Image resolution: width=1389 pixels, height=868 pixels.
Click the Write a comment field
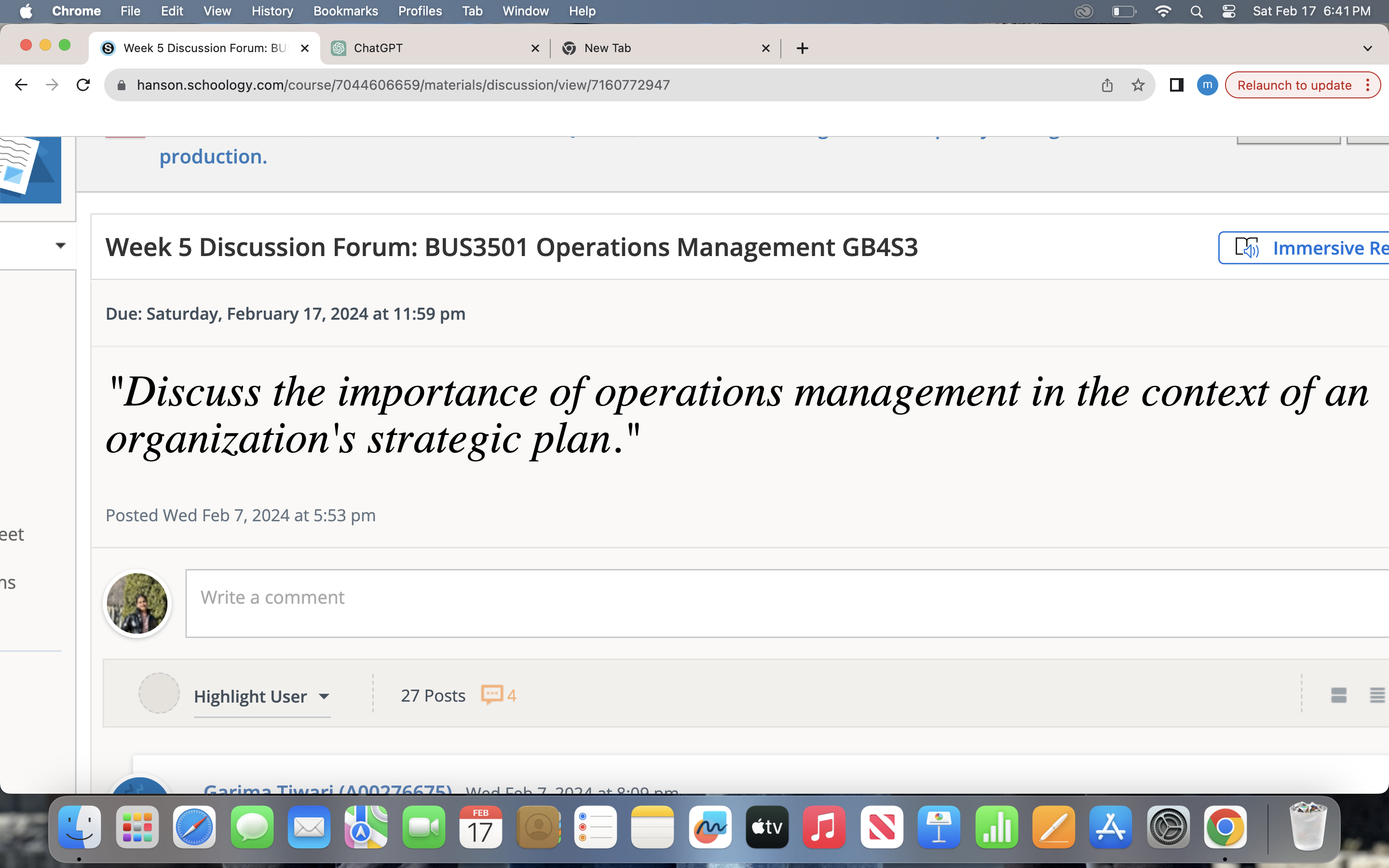pos(459,597)
